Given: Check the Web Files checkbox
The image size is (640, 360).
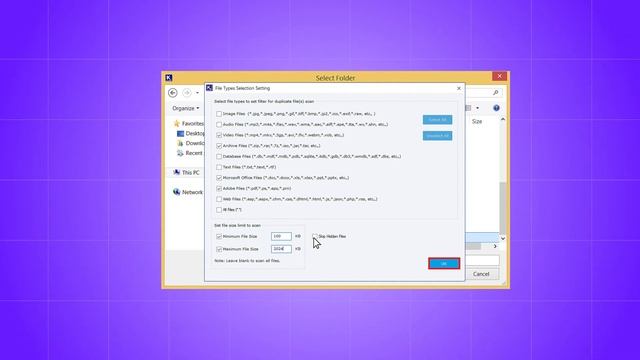Looking at the screenshot, I should [x=219, y=199].
